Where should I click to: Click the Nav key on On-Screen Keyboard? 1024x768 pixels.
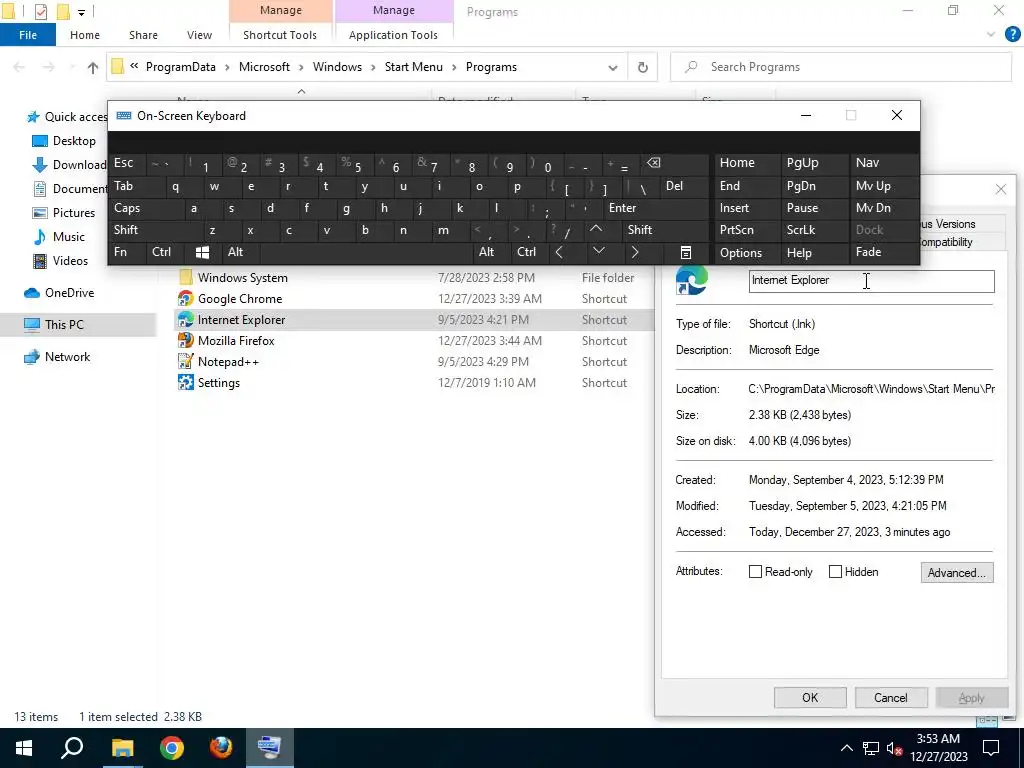[x=867, y=163]
